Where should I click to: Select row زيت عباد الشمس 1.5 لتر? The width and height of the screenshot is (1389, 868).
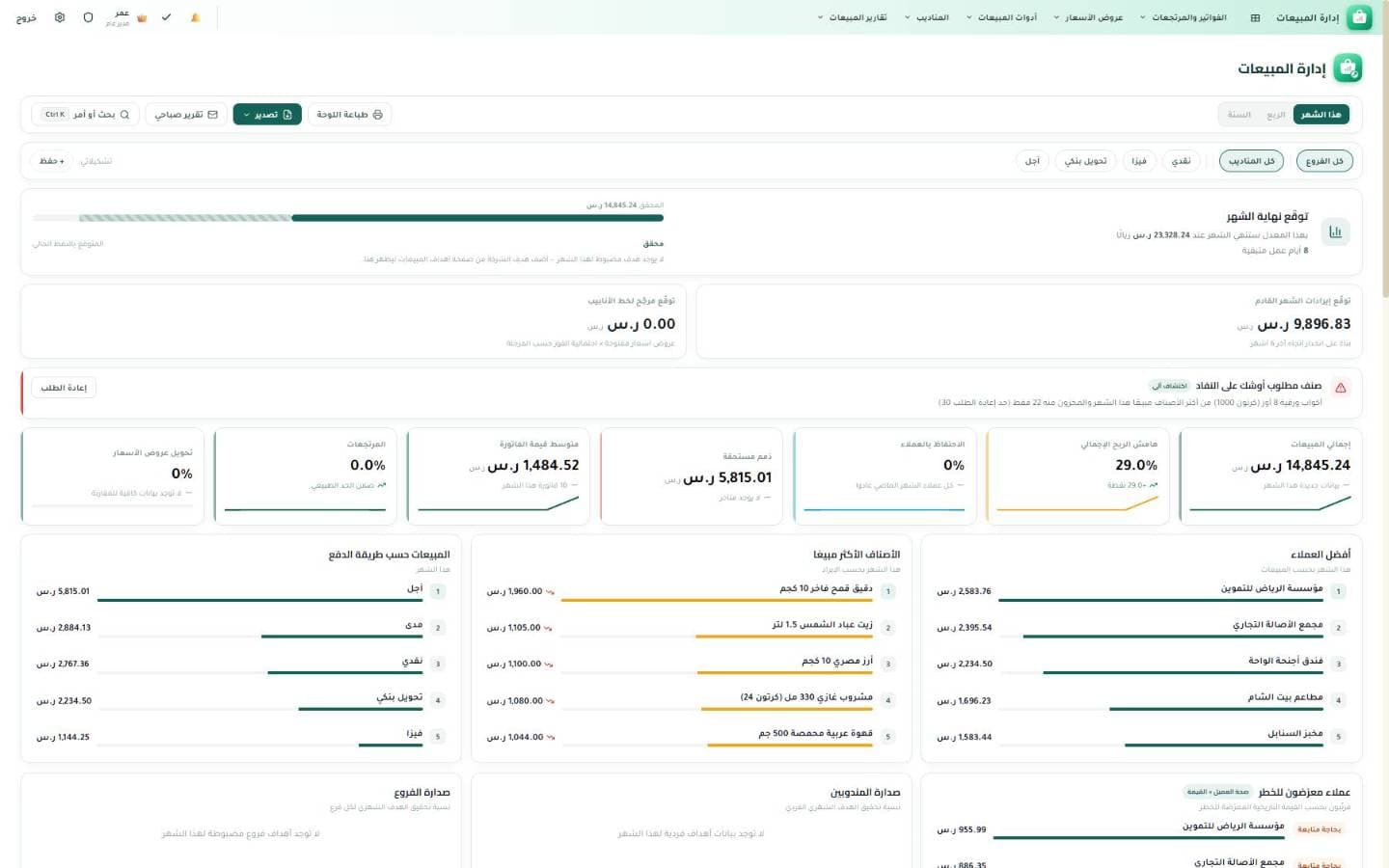(691, 628)
